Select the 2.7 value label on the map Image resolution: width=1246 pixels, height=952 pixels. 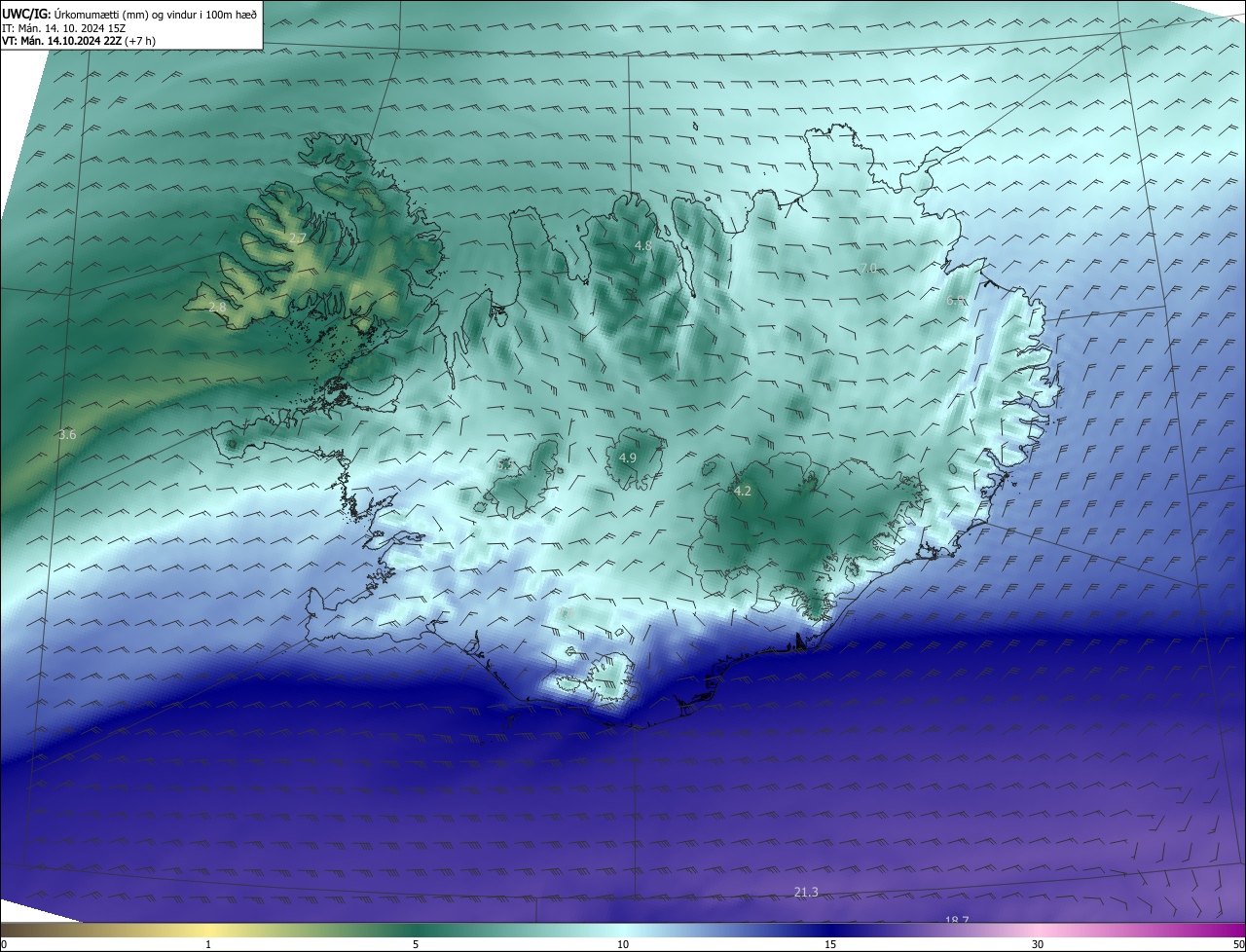298,238
